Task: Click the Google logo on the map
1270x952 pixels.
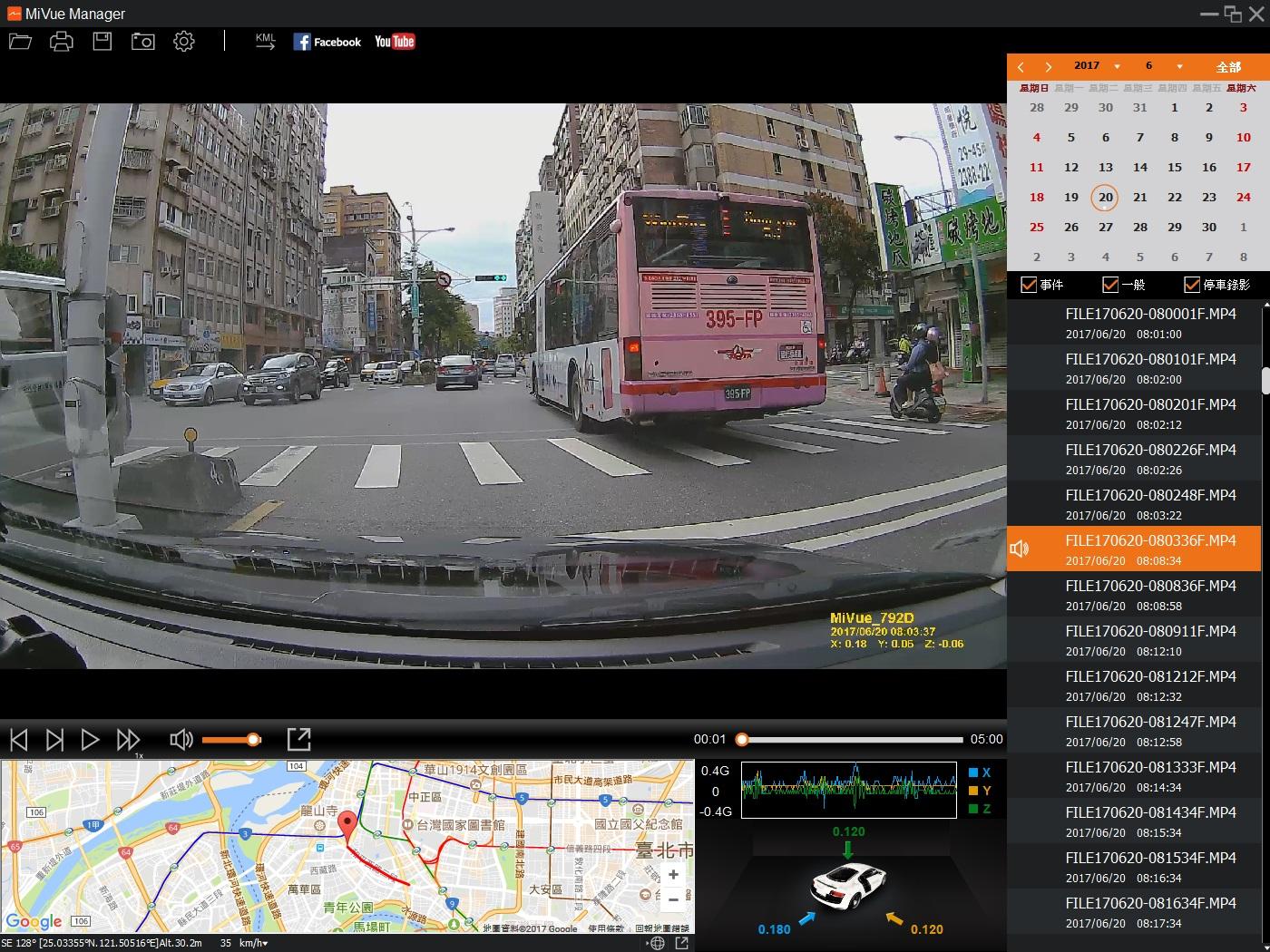Action: coord(34,922)
